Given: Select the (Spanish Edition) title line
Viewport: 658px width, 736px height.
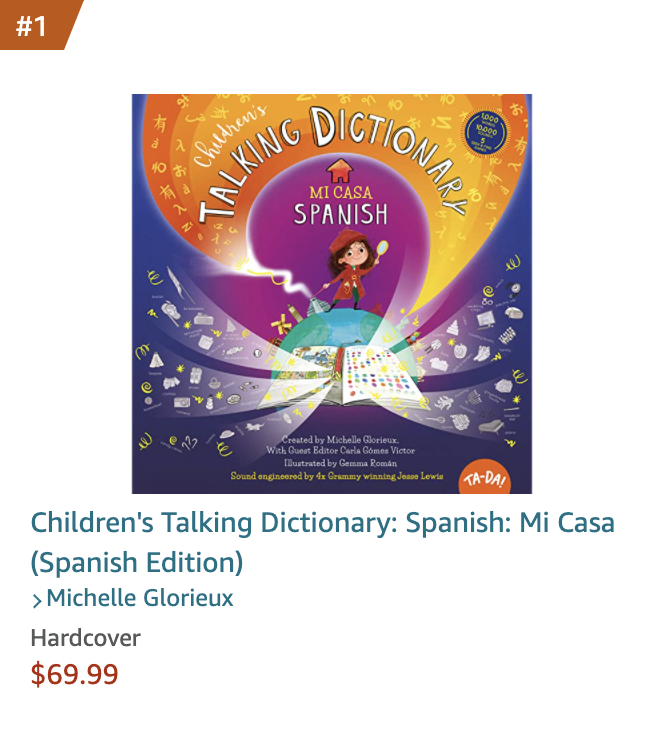Looking at the screenshot, I should point(137,562).
